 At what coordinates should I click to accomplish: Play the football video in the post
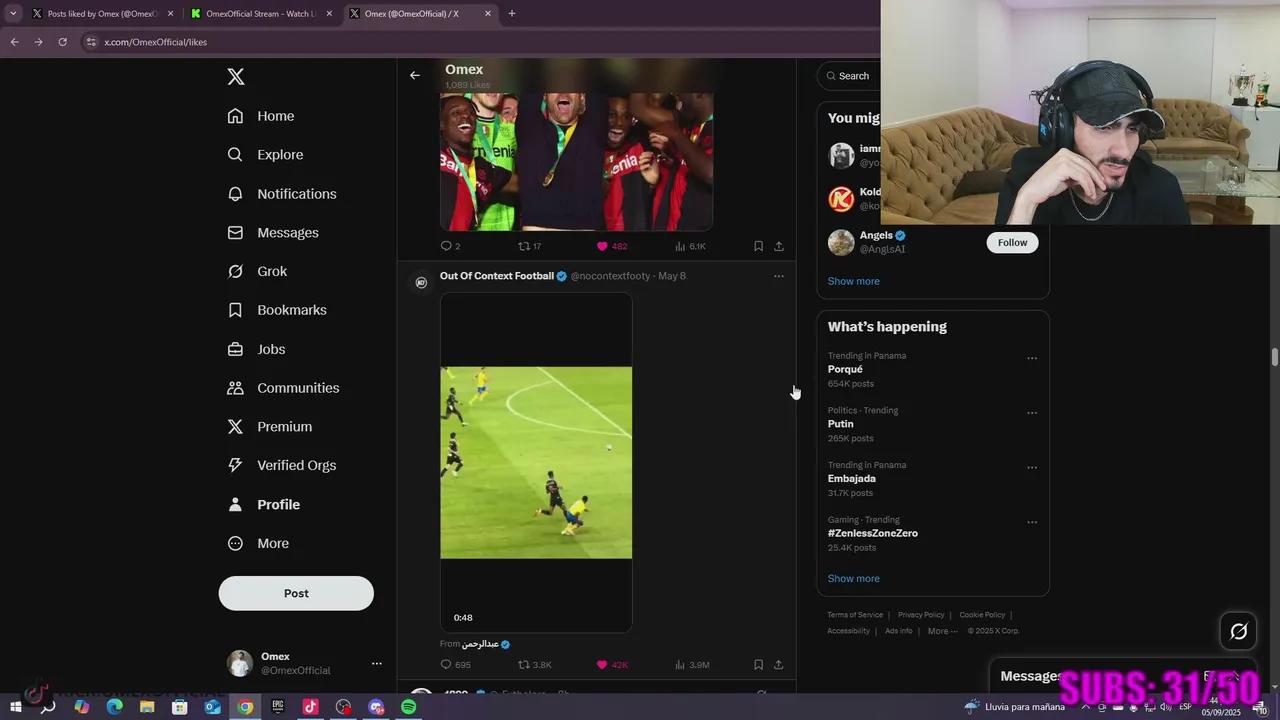[x=536, y=462]
